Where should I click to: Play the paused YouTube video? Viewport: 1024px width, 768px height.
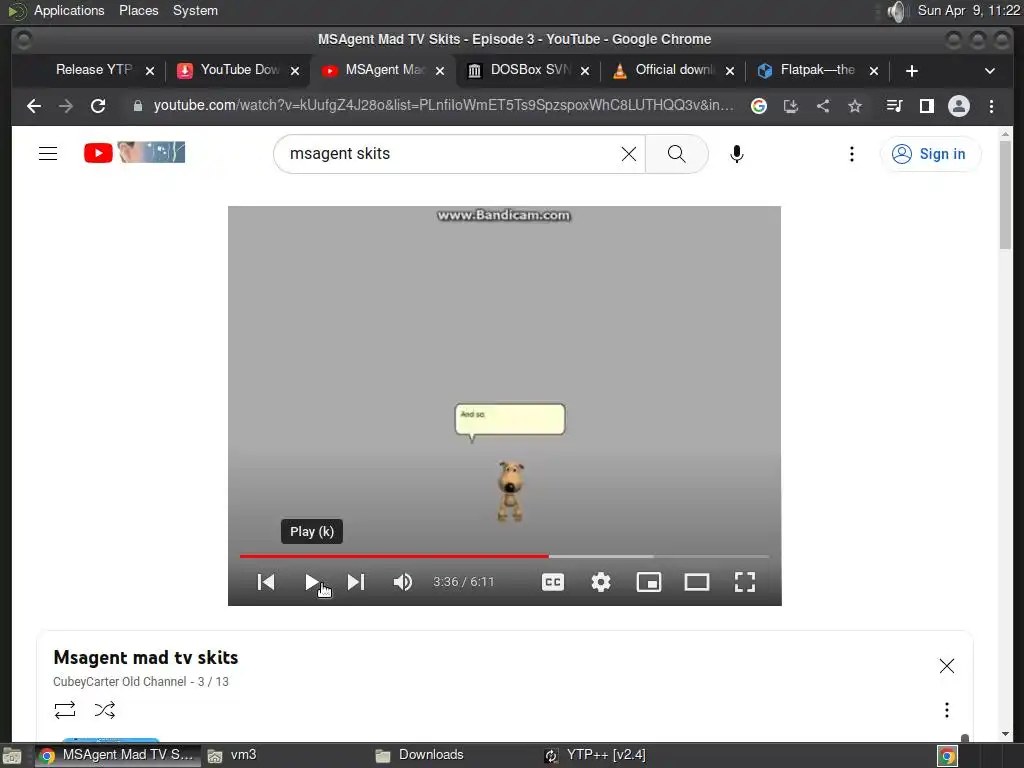coord(312,582)
